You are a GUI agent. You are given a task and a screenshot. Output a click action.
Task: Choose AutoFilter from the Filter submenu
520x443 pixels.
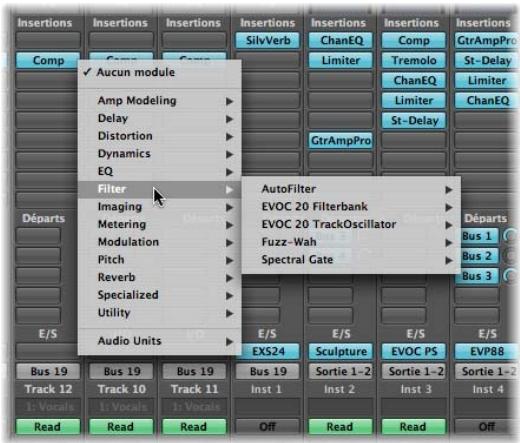(351, 189)
